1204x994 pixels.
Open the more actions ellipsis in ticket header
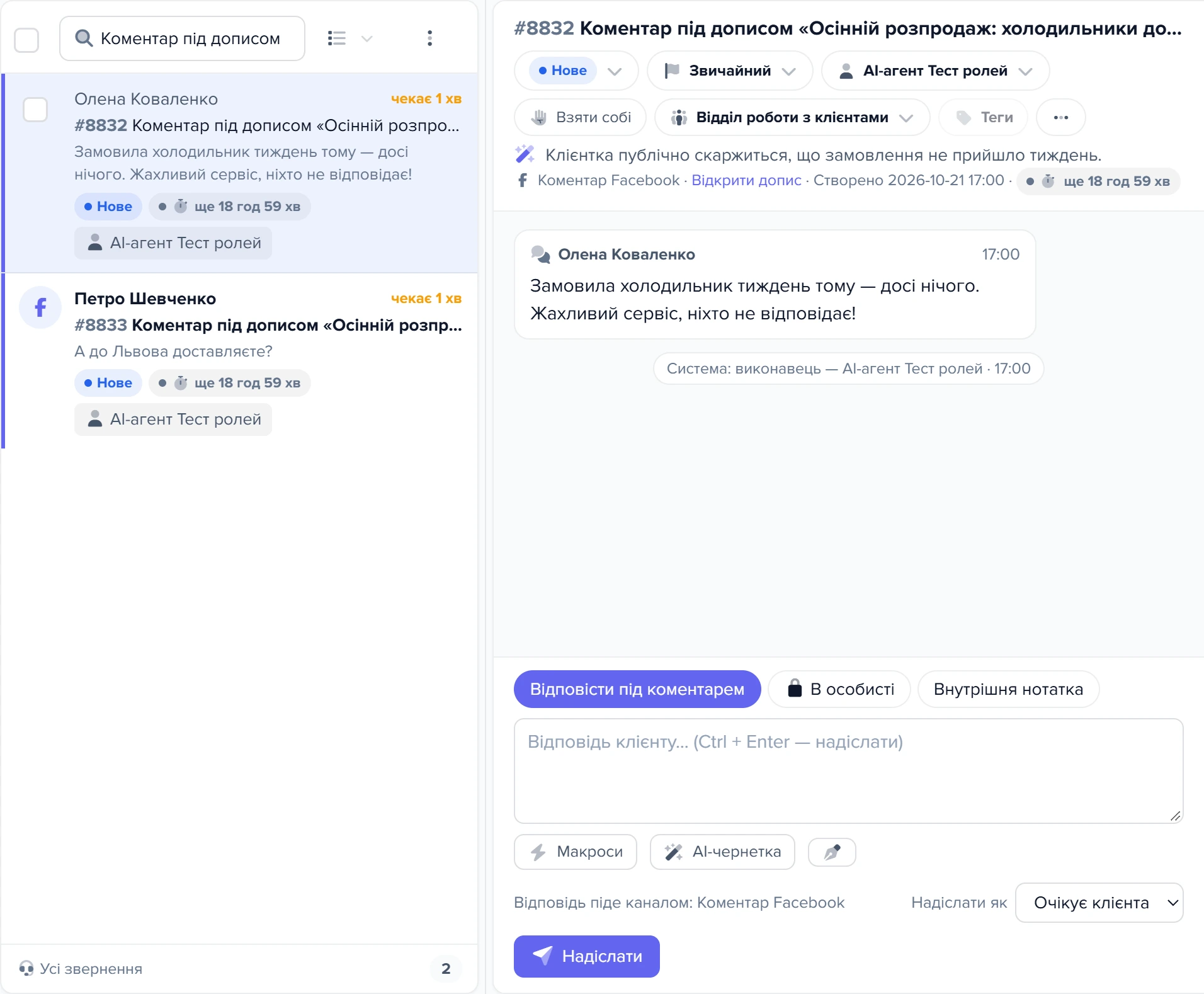(1060, 117)
